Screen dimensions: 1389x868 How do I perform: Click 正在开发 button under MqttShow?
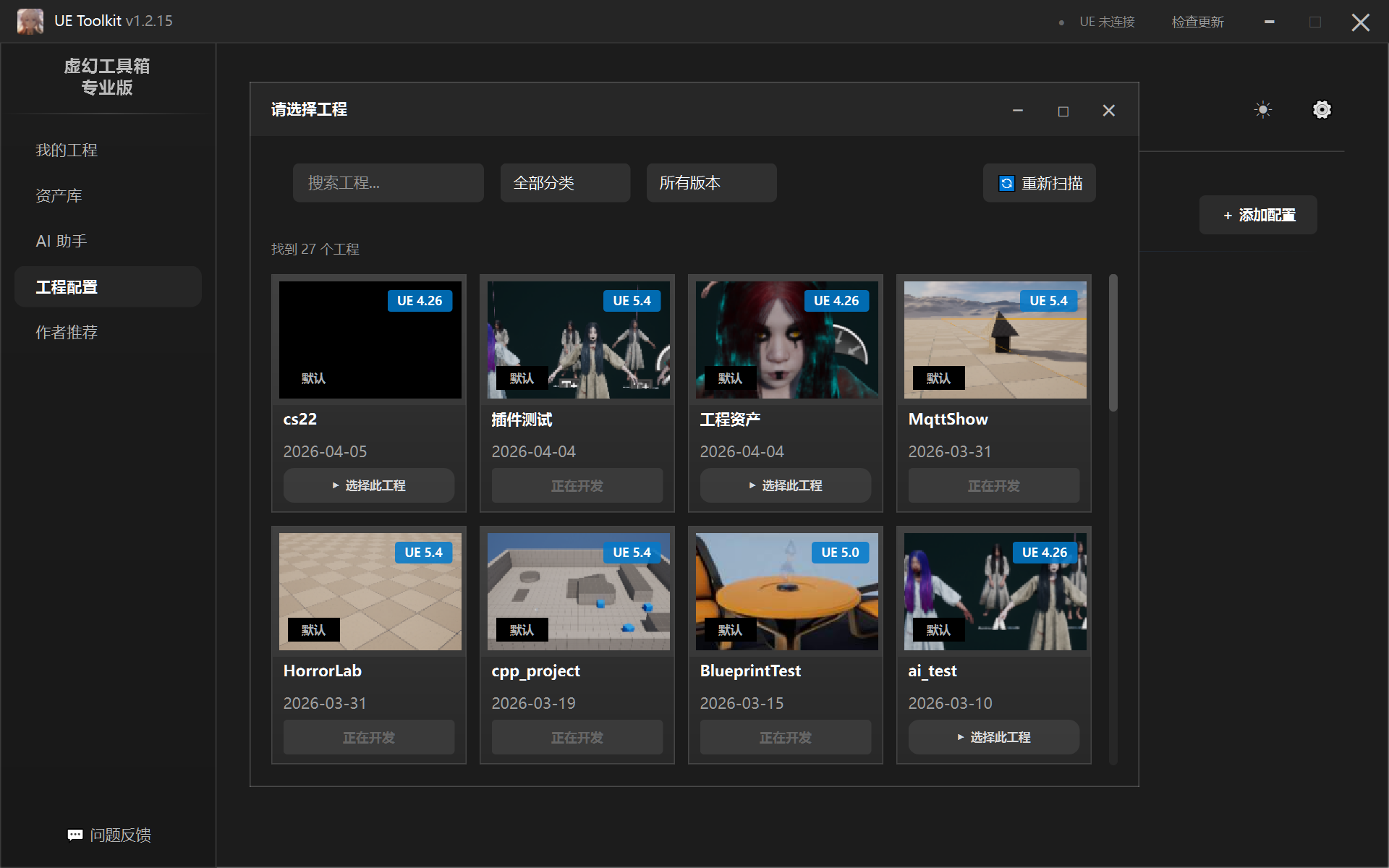coord(994,485)
